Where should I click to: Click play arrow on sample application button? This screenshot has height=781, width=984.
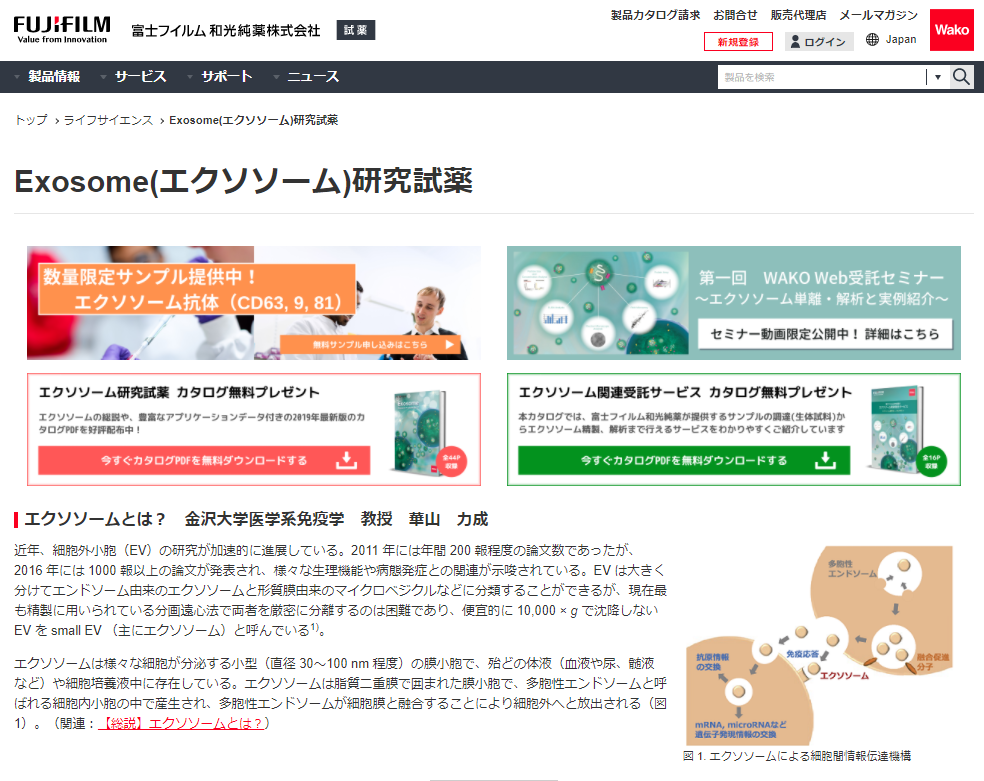449,344
